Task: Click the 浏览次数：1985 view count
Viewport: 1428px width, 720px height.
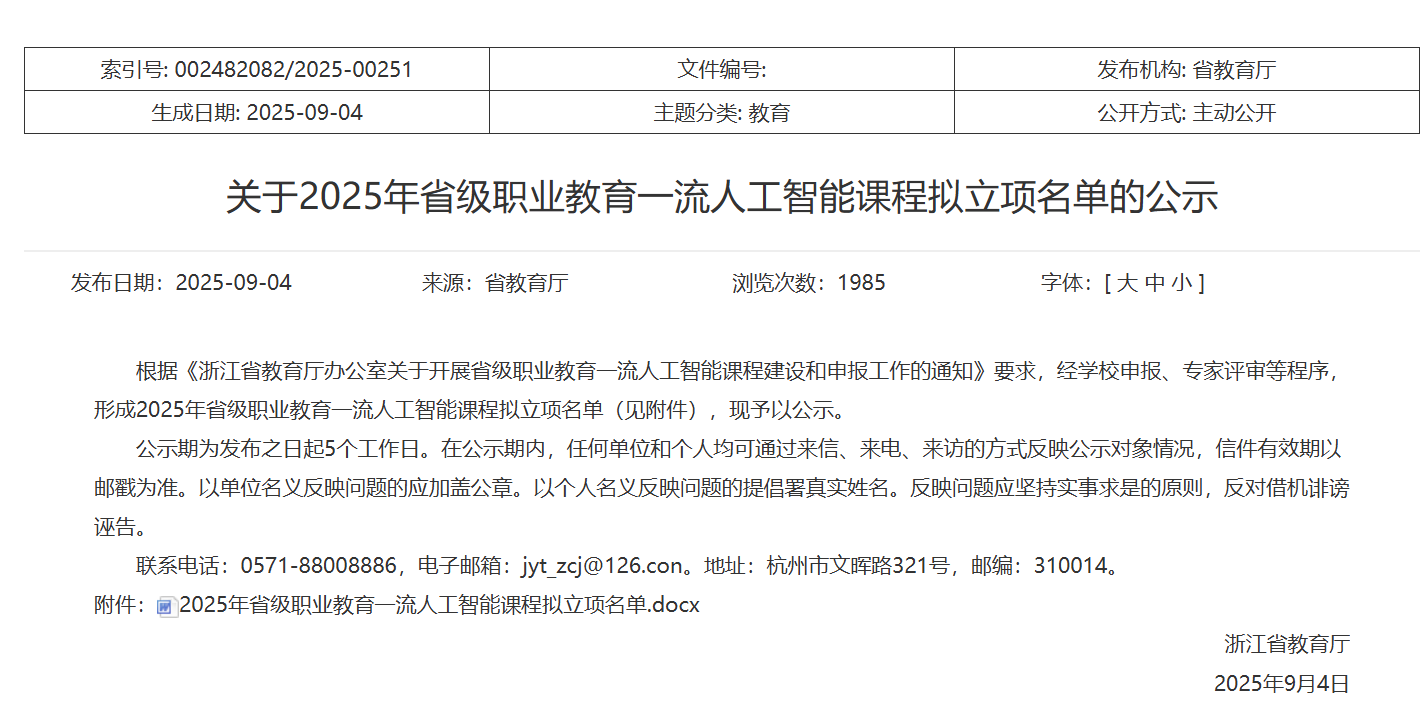Action: pos(809,283)
